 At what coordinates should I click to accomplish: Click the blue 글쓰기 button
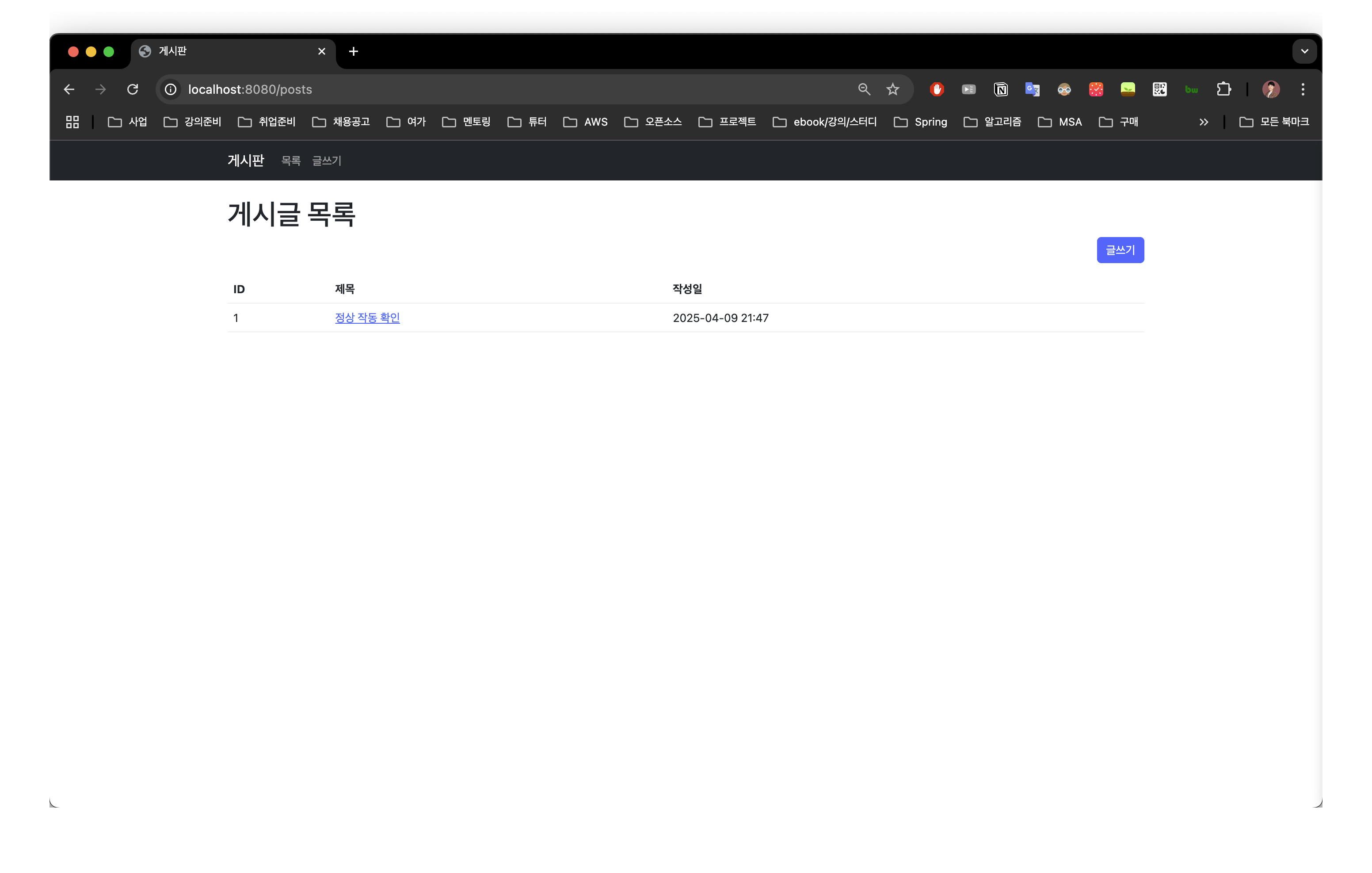1120,250
